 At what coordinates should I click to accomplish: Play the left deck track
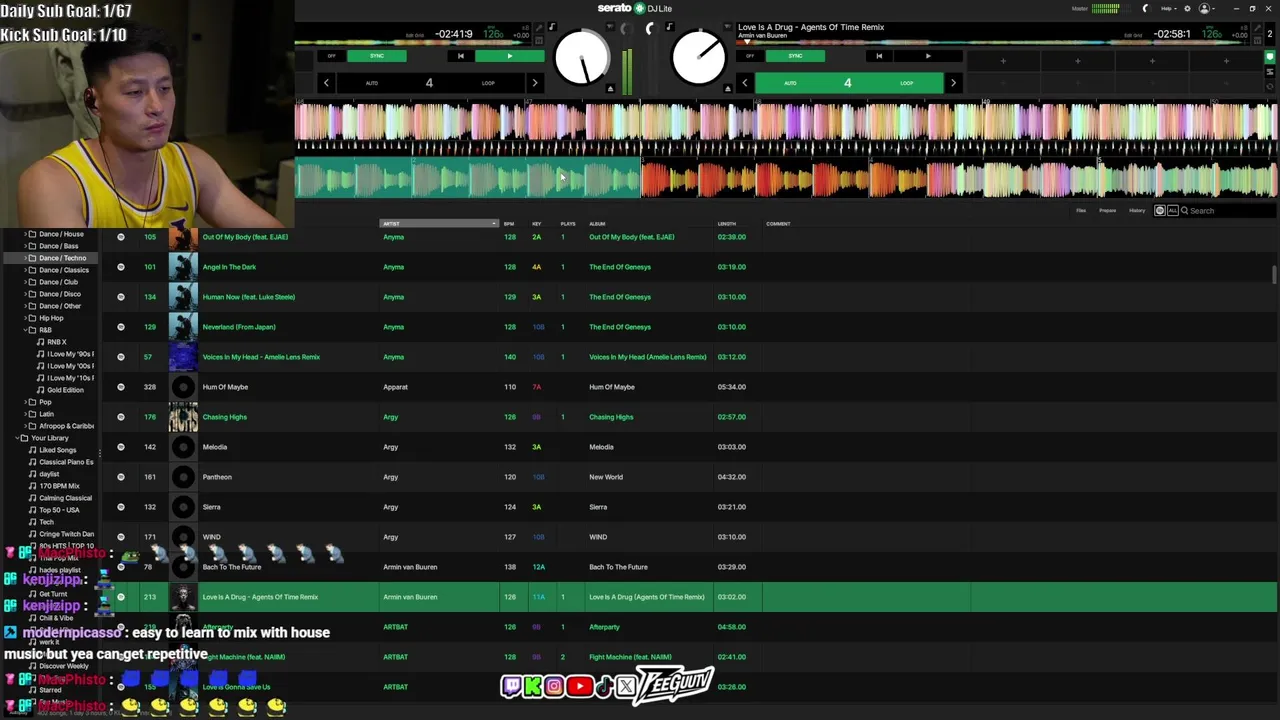click(x=509, y=56)
